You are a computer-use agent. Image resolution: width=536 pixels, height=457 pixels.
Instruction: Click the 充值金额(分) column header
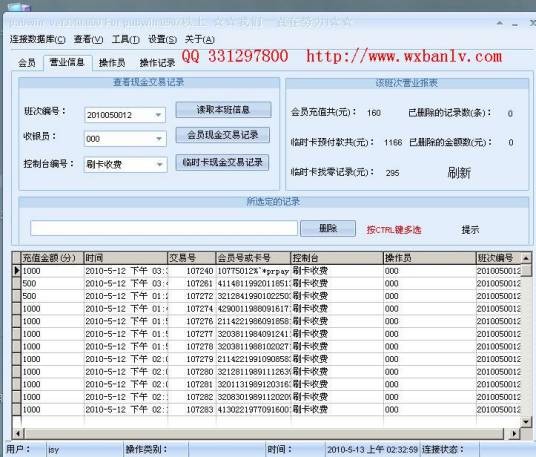tap(53, 258)
